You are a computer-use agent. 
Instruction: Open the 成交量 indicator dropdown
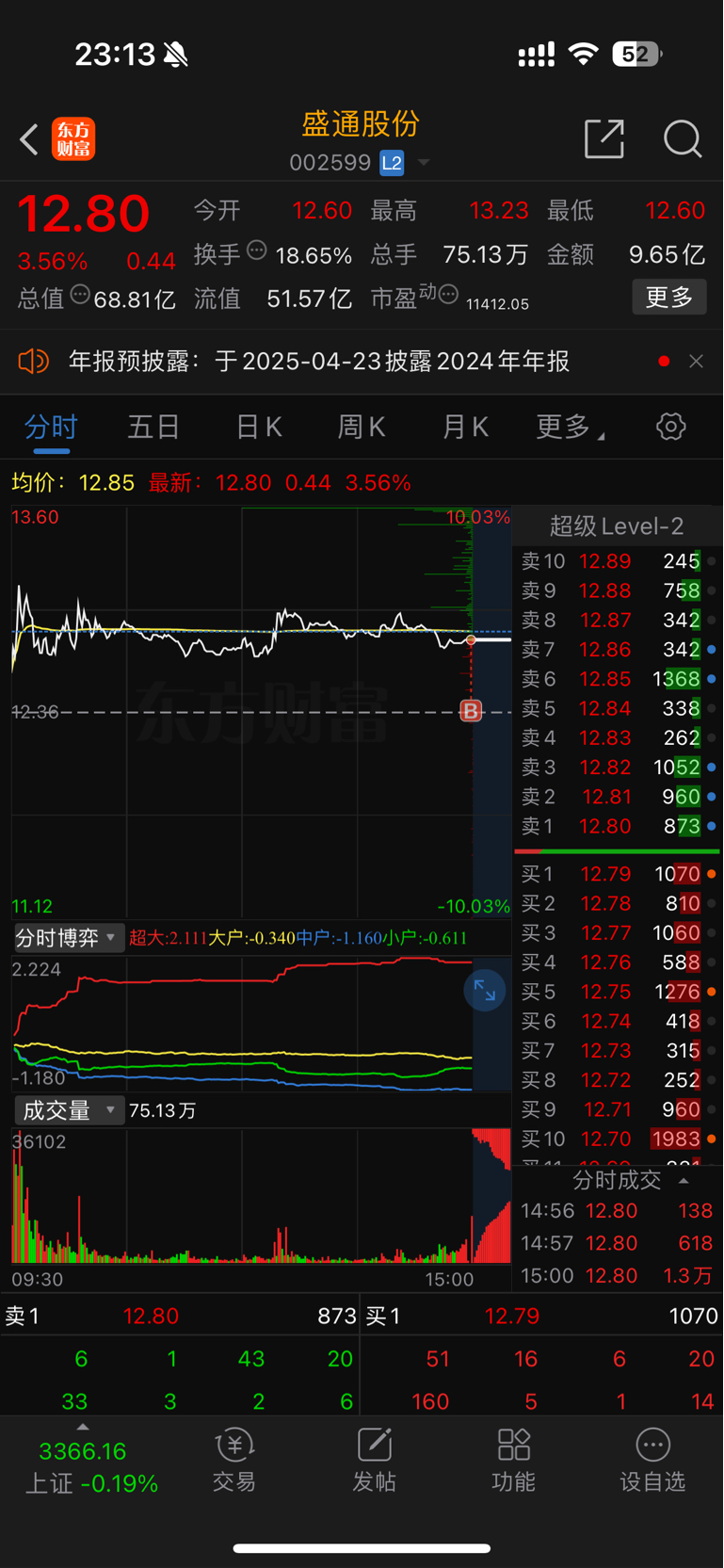pos(68,1110)
